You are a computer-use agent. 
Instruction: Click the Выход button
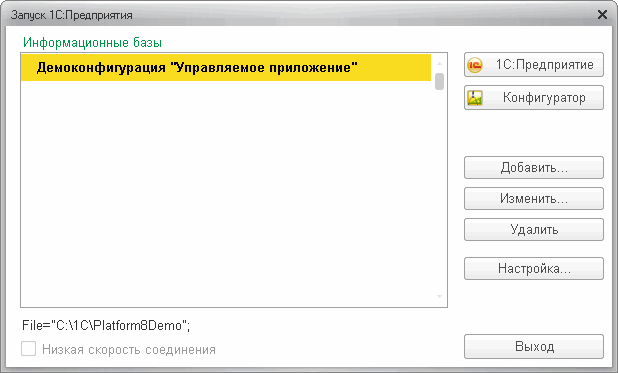point(534,347)
